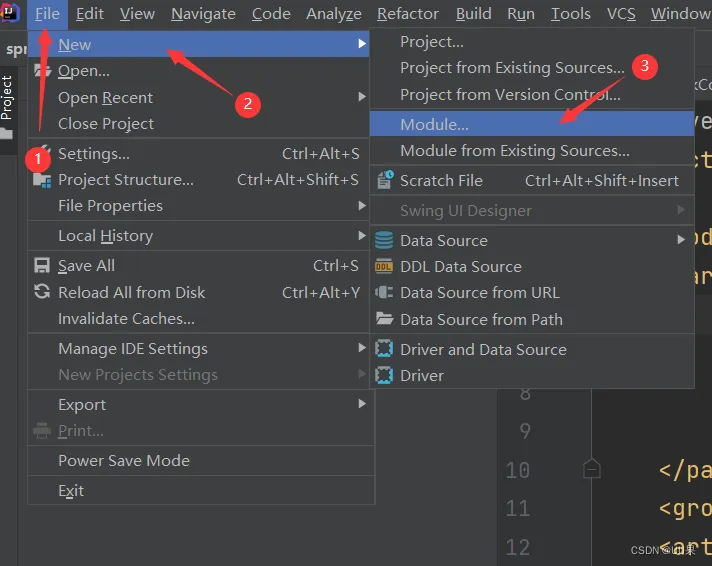Click the Print printer icon
The height and width of the screenshot is (566, 712).
tap(42, 430)
